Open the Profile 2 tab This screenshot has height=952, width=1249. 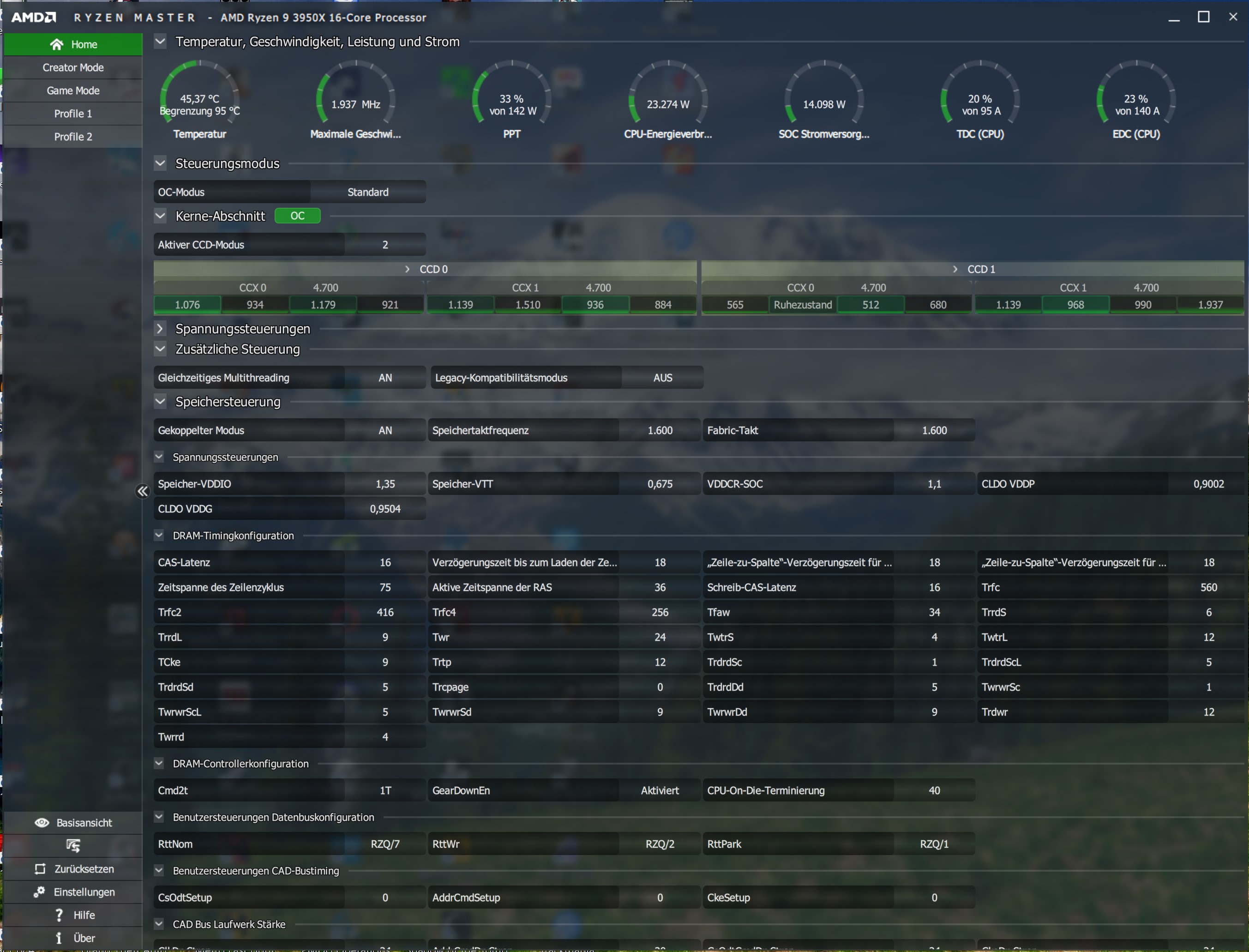(73, 137)
